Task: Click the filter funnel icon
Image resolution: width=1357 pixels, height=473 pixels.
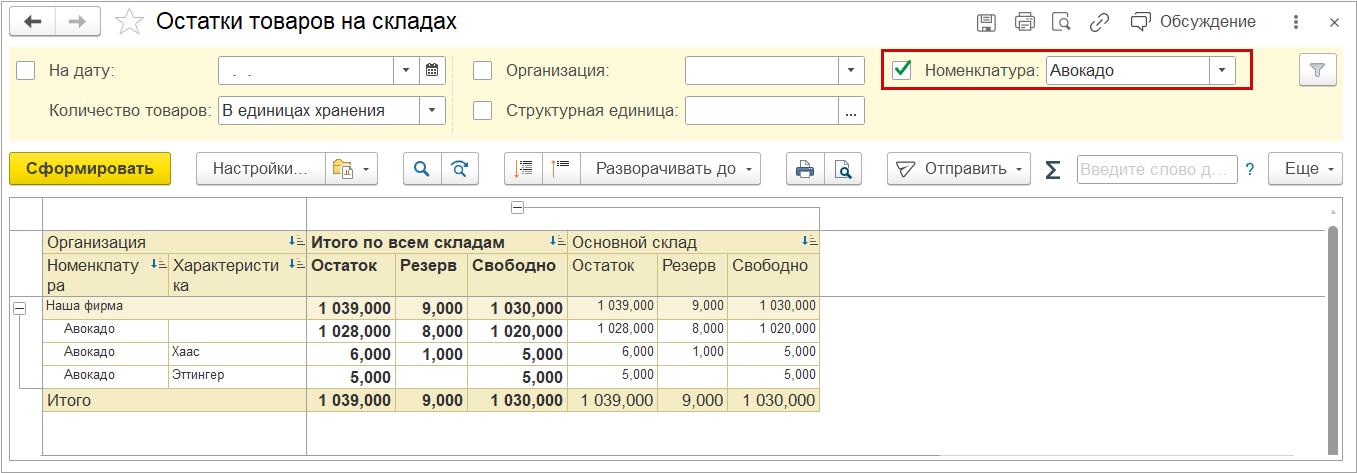Action: pos(1317,70)
